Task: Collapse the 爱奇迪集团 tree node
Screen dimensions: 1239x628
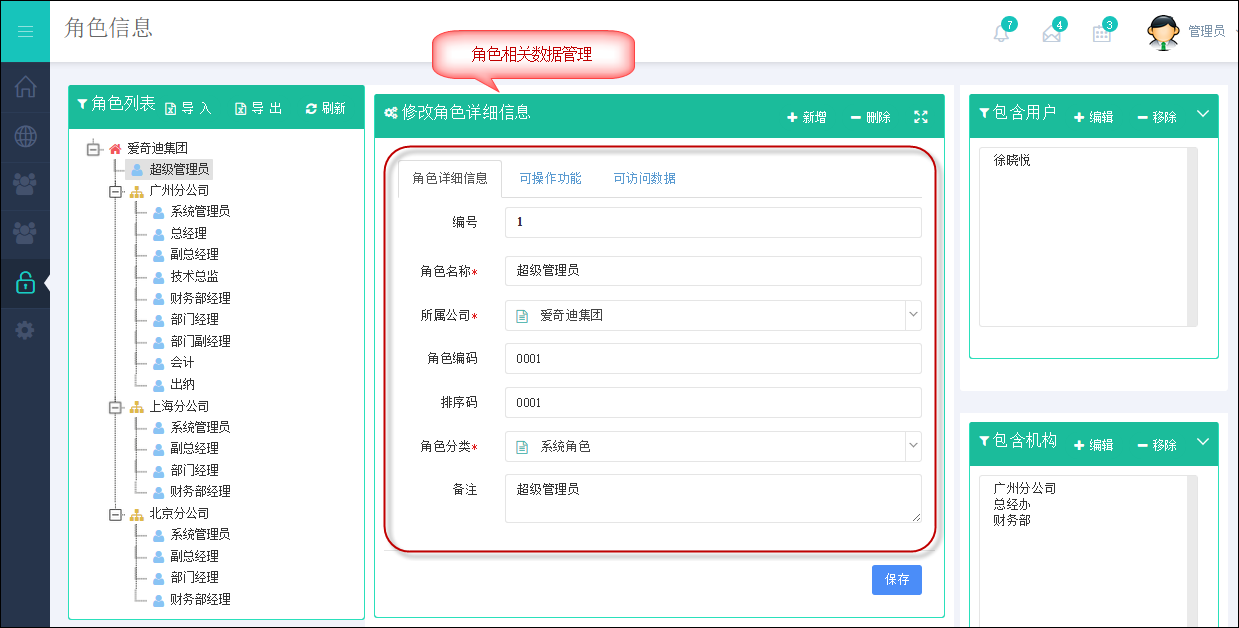Action: click(x=94, y=148)
